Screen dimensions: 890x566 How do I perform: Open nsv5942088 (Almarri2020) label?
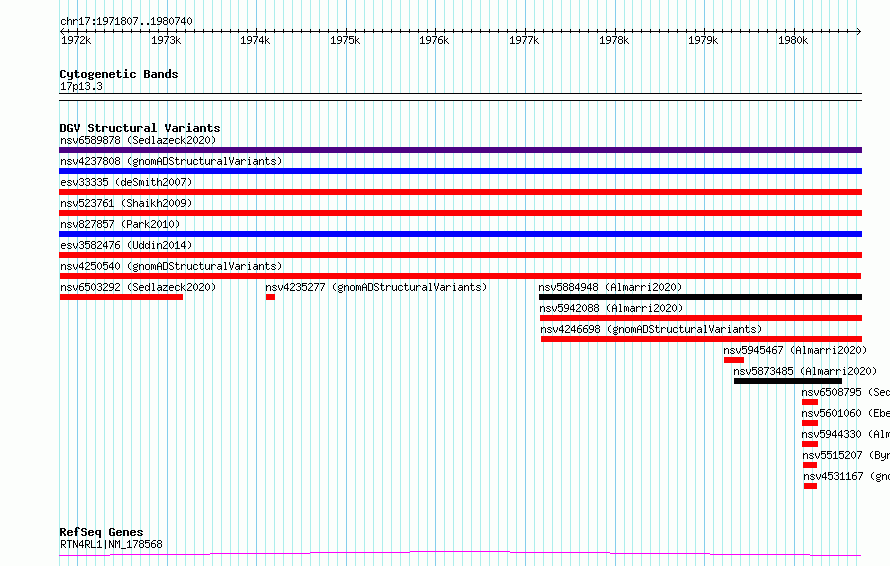[611, 308]
